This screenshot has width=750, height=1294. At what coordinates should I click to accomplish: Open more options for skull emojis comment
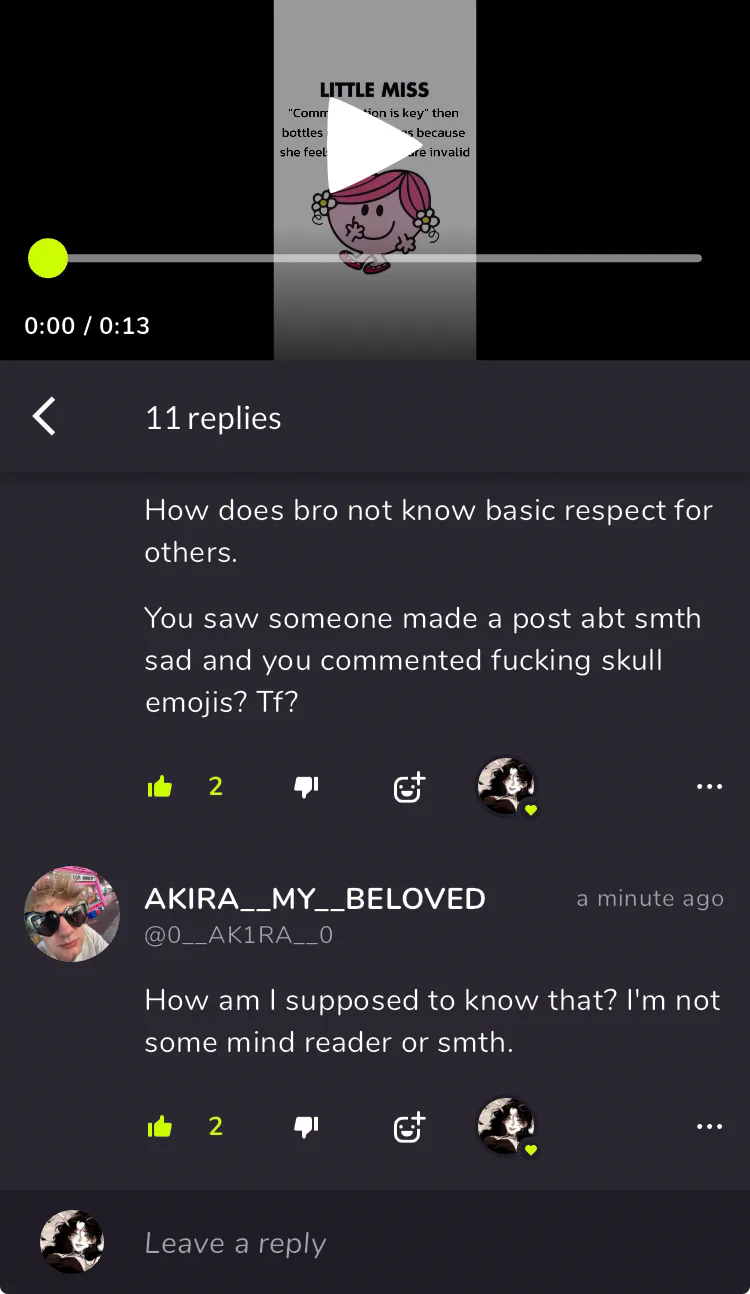tap(709, 787)
